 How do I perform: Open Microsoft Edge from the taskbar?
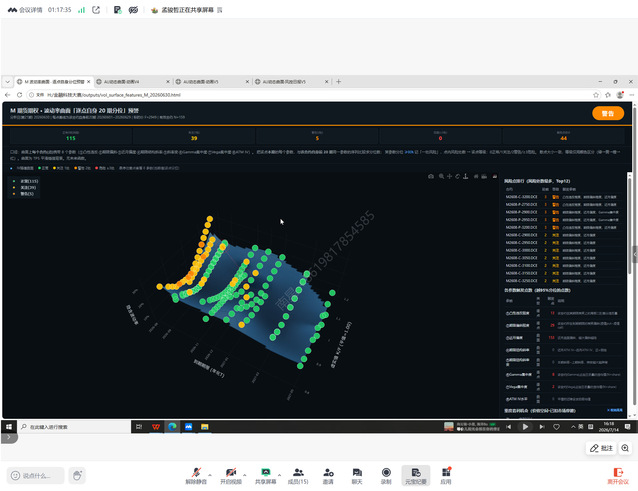[172, 426]
